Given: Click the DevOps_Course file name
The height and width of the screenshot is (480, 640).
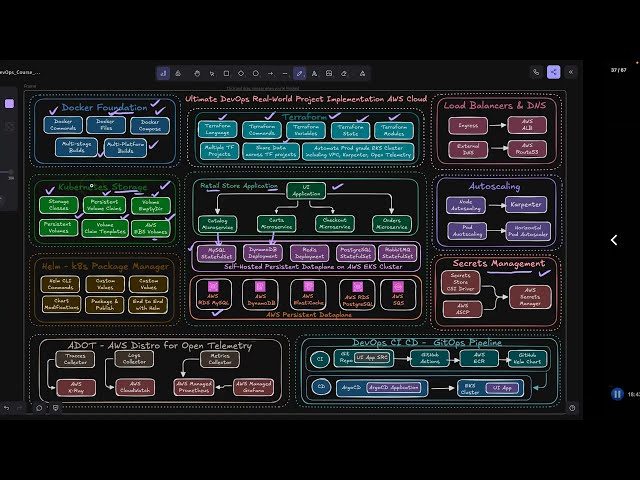Looking at the screenshot, I should coord(20,72).
